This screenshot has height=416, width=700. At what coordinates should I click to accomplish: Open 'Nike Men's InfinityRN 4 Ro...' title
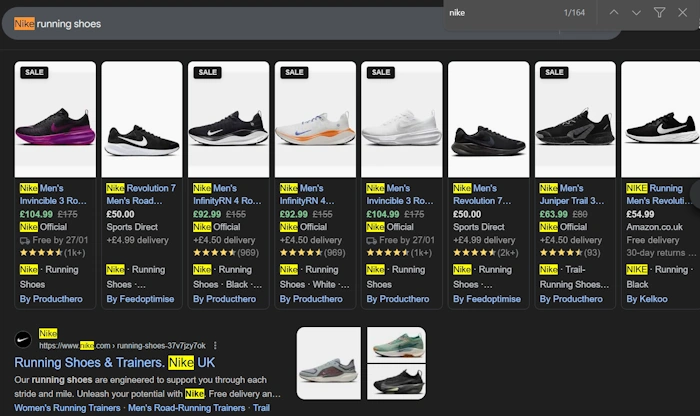[x=227, y=195]
